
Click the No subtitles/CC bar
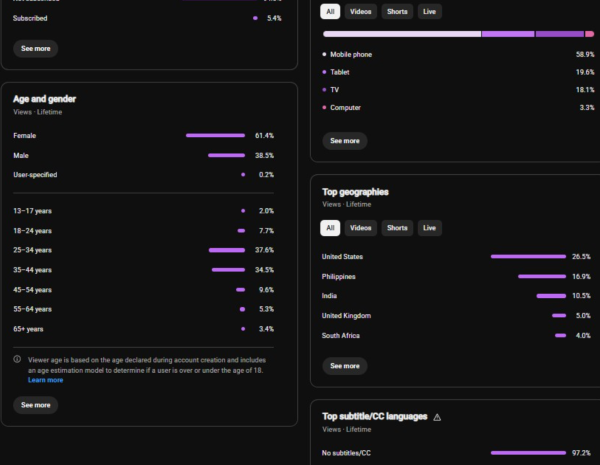point(528,453)
